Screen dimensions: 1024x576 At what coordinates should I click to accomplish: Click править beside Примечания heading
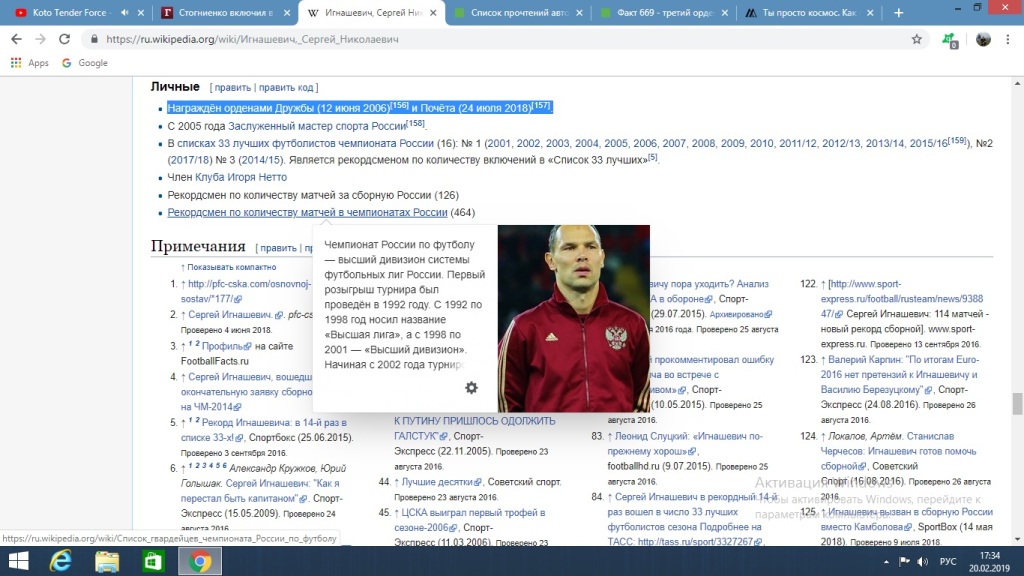coord(278,248)
